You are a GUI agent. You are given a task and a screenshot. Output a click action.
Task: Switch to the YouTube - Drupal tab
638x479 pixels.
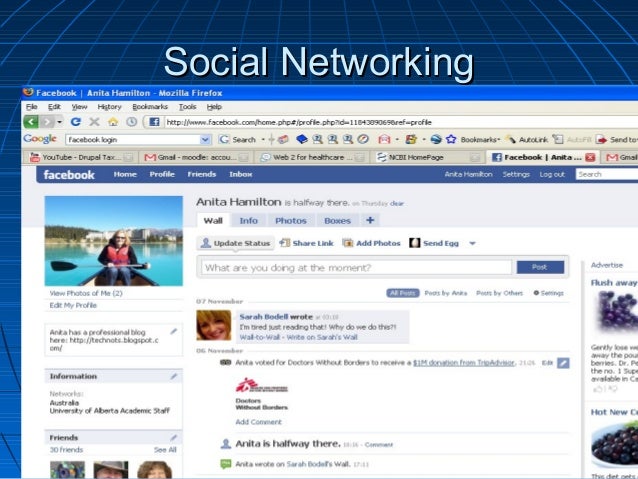(x=81, y=157)
